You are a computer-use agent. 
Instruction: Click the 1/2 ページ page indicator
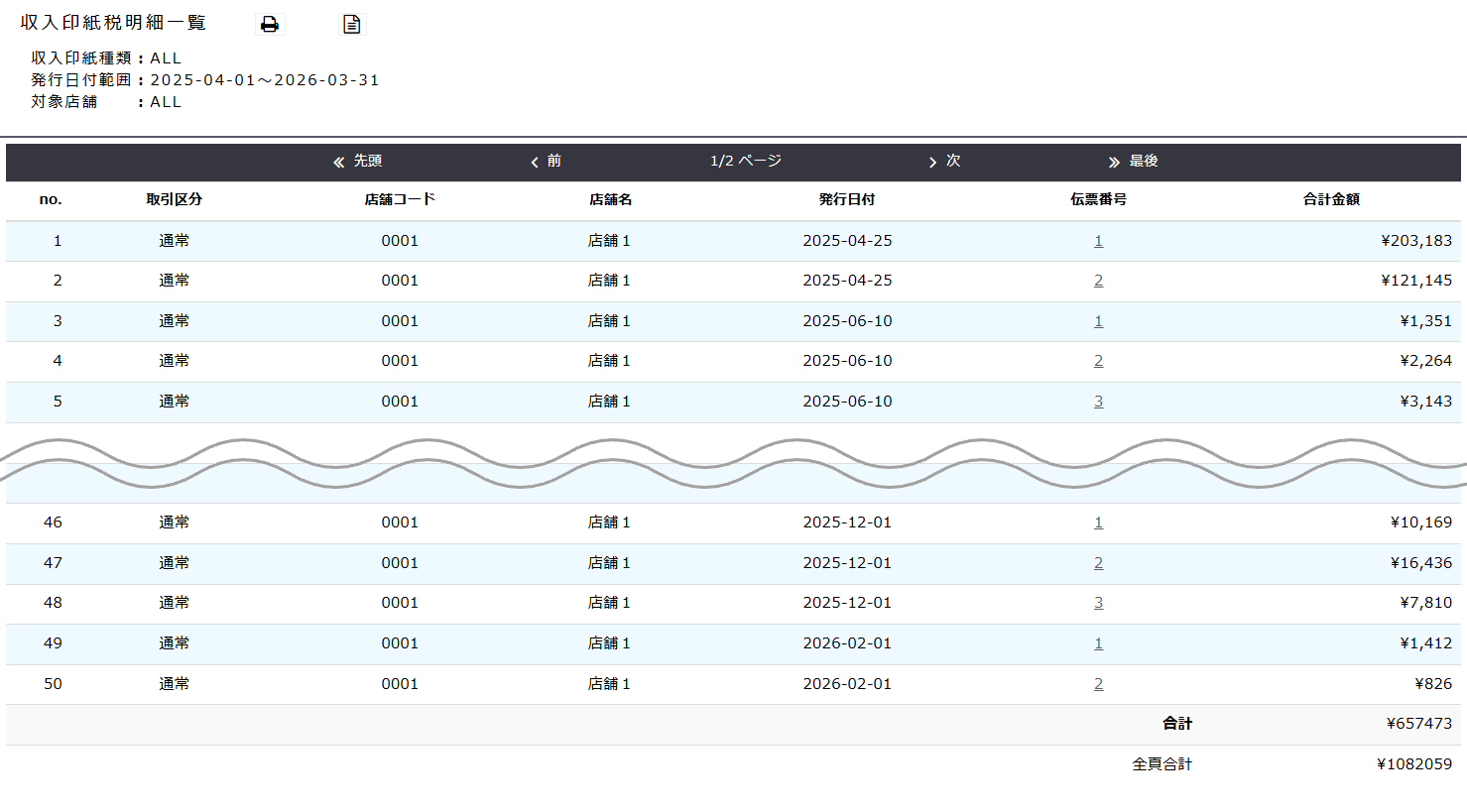point(746,161)
